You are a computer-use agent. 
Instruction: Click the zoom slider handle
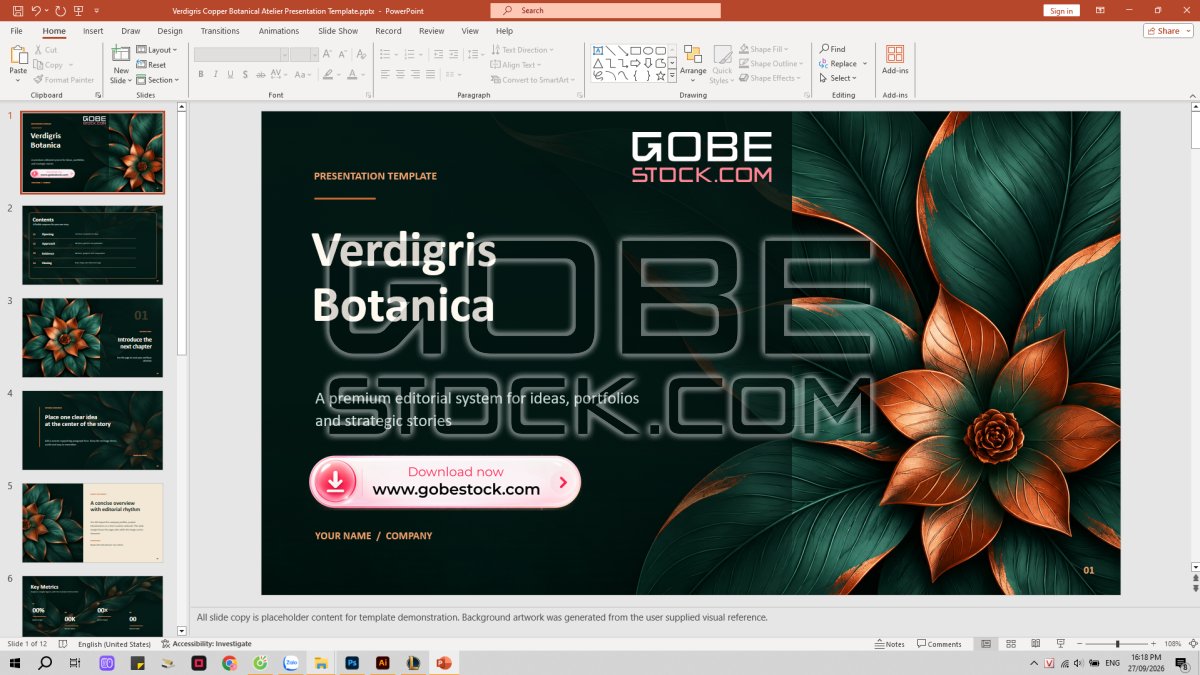tap(1118, 644)
